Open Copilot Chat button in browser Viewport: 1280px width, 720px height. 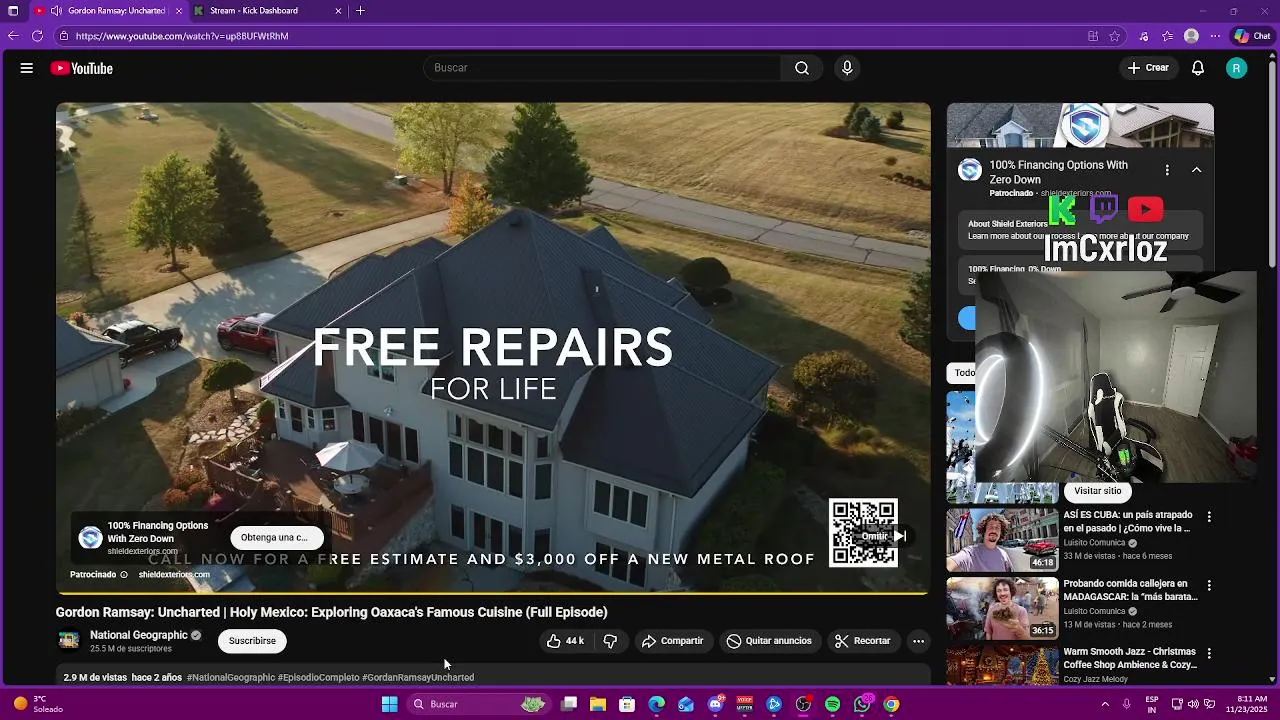tap(1253, 36)
